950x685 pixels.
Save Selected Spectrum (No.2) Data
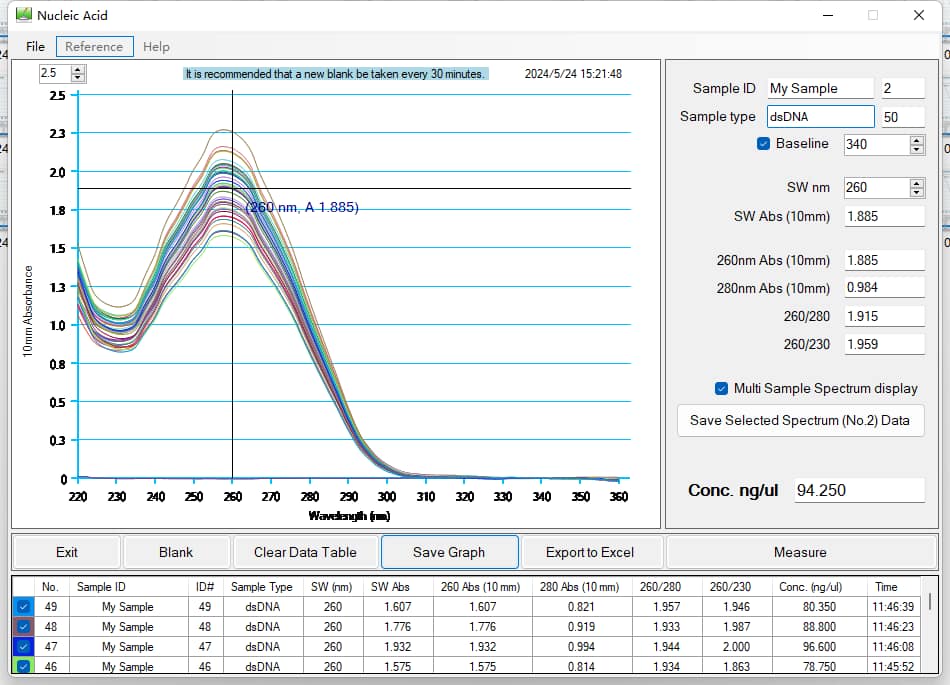click(800, 421)
